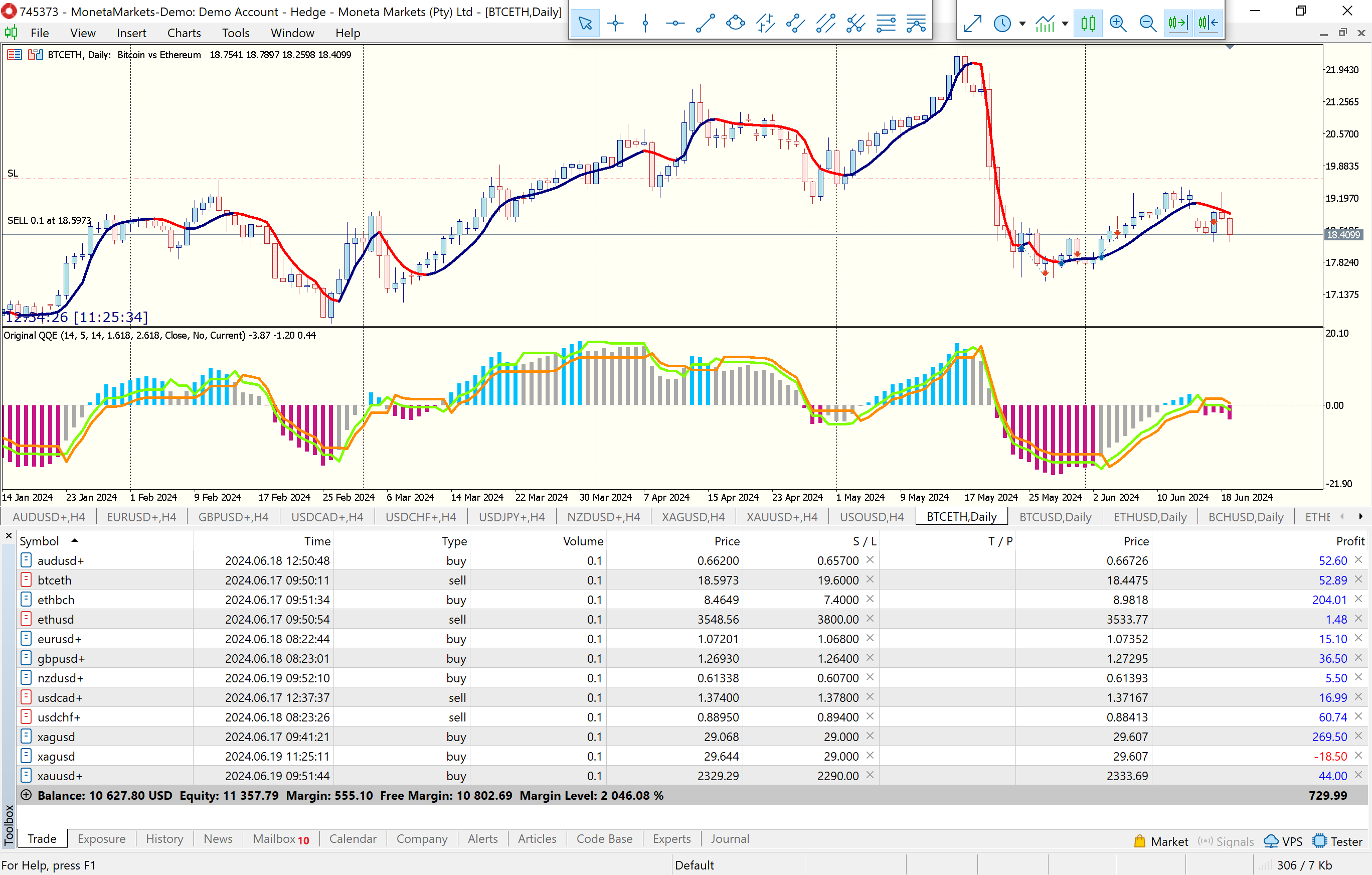Open the VPS cloud icon in status bar
1372x875 pixels.
tap(1271, 841)
